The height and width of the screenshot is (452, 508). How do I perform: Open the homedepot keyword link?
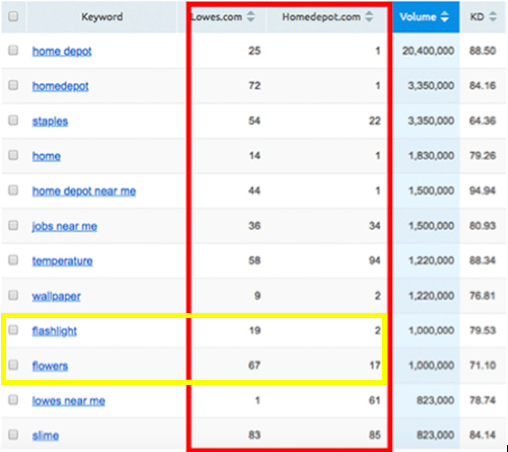(60, 86)
